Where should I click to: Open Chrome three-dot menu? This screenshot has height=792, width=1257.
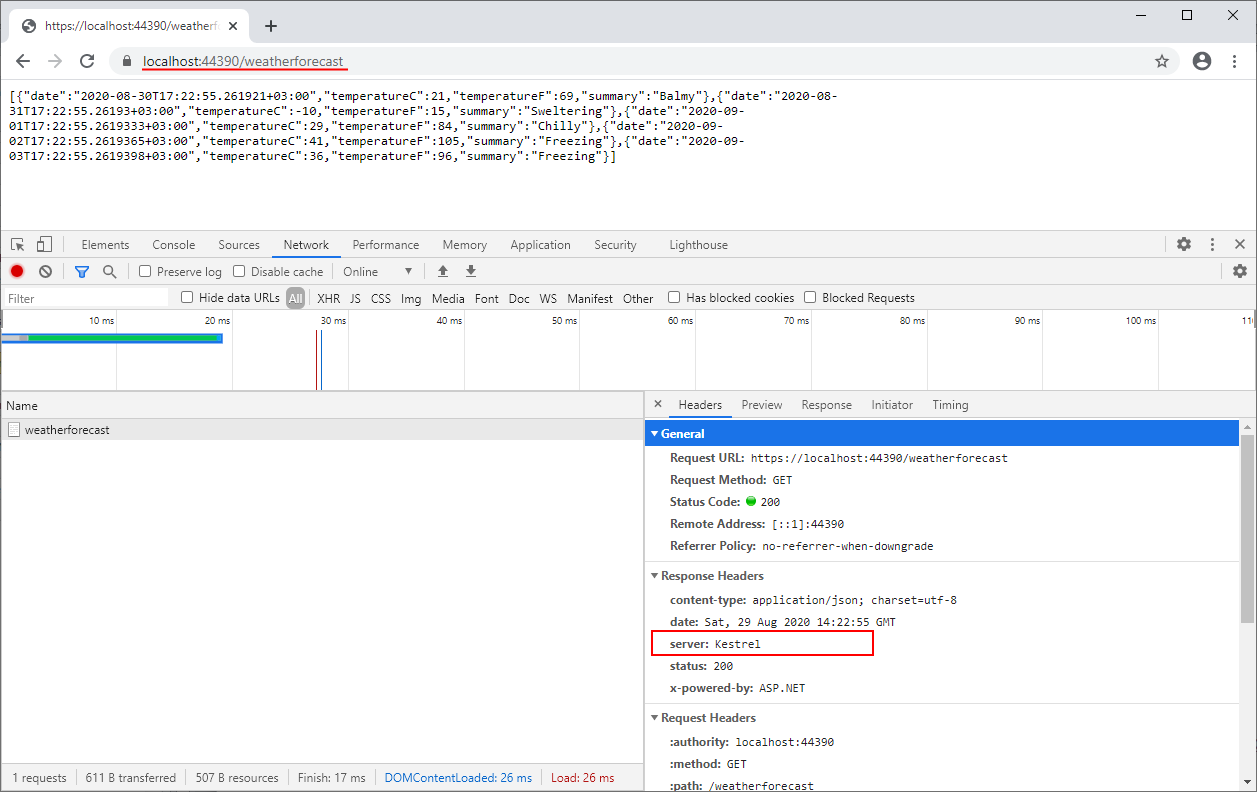click(x=1236, y=61)
